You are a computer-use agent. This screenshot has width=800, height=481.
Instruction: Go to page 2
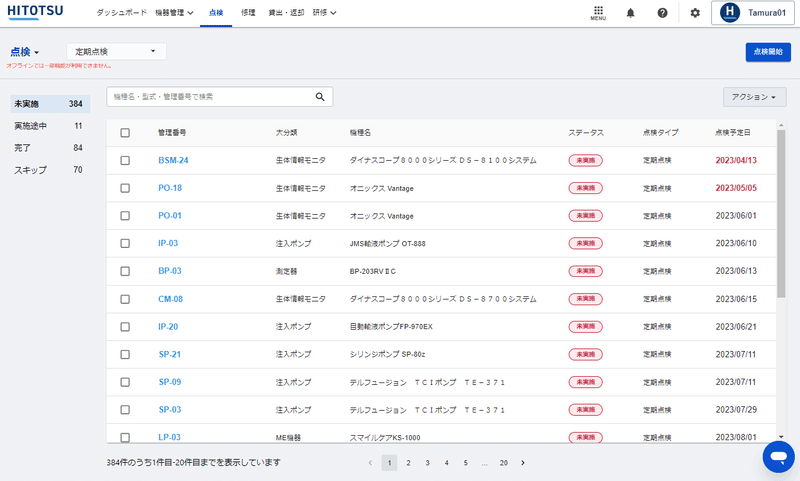click(x=408, y=463)
